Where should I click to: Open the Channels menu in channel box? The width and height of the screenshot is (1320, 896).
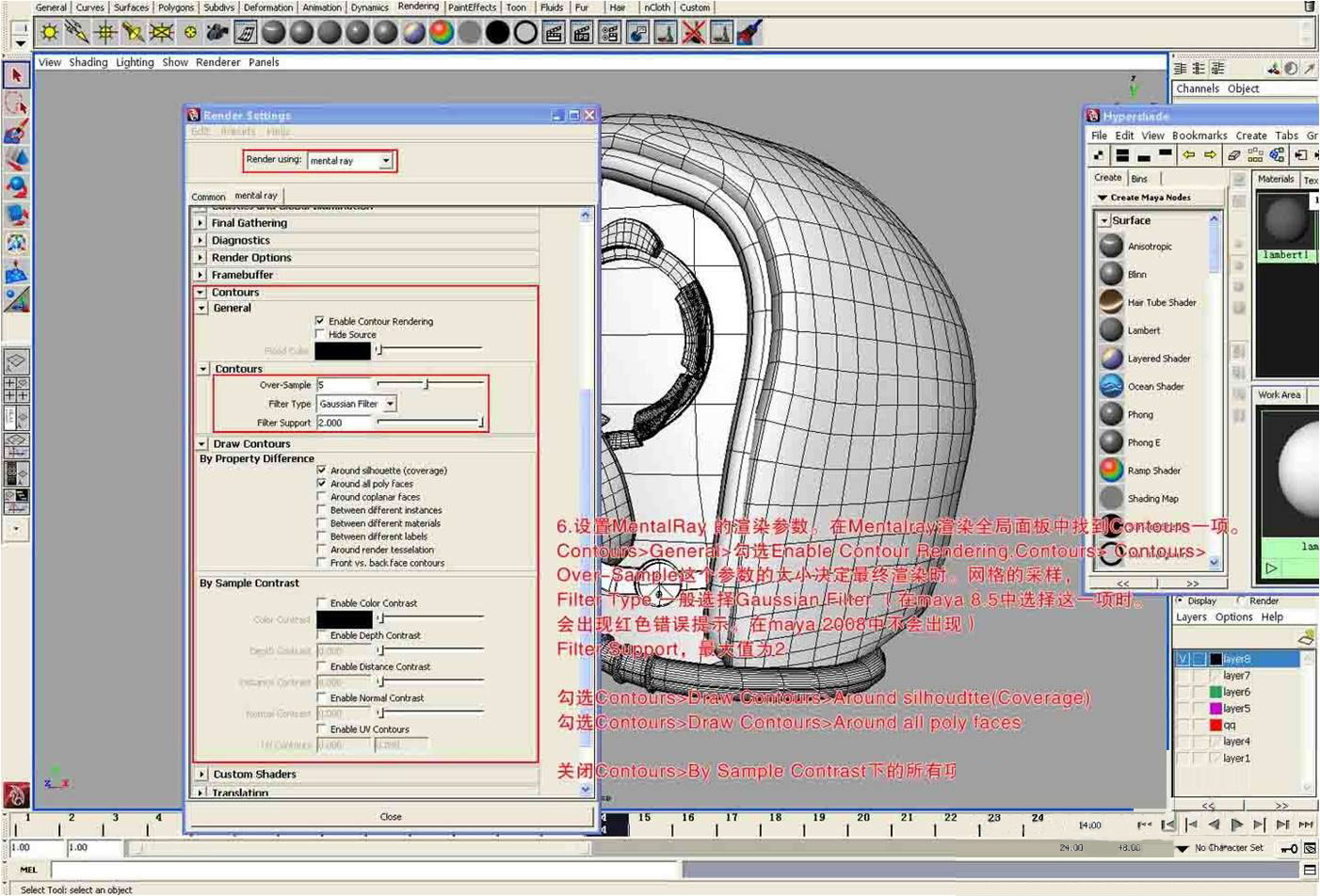click(1198, 88)
